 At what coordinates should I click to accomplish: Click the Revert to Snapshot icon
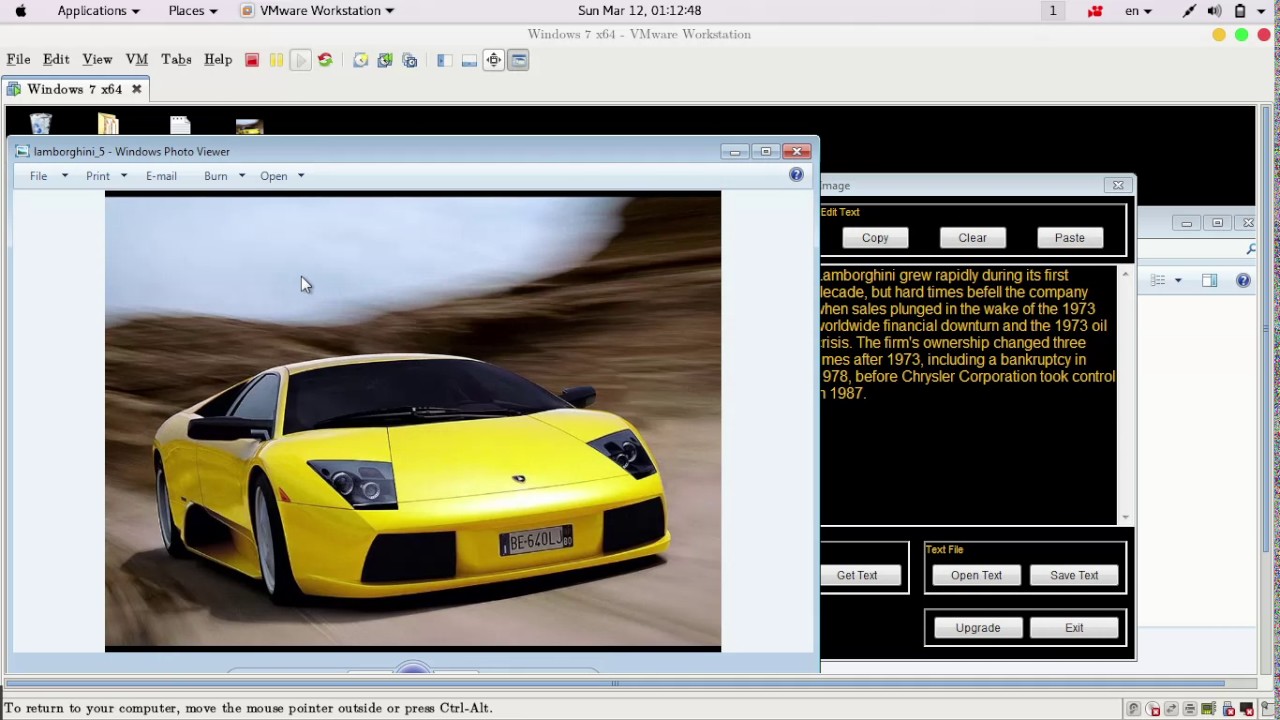(x=385, y=60)
